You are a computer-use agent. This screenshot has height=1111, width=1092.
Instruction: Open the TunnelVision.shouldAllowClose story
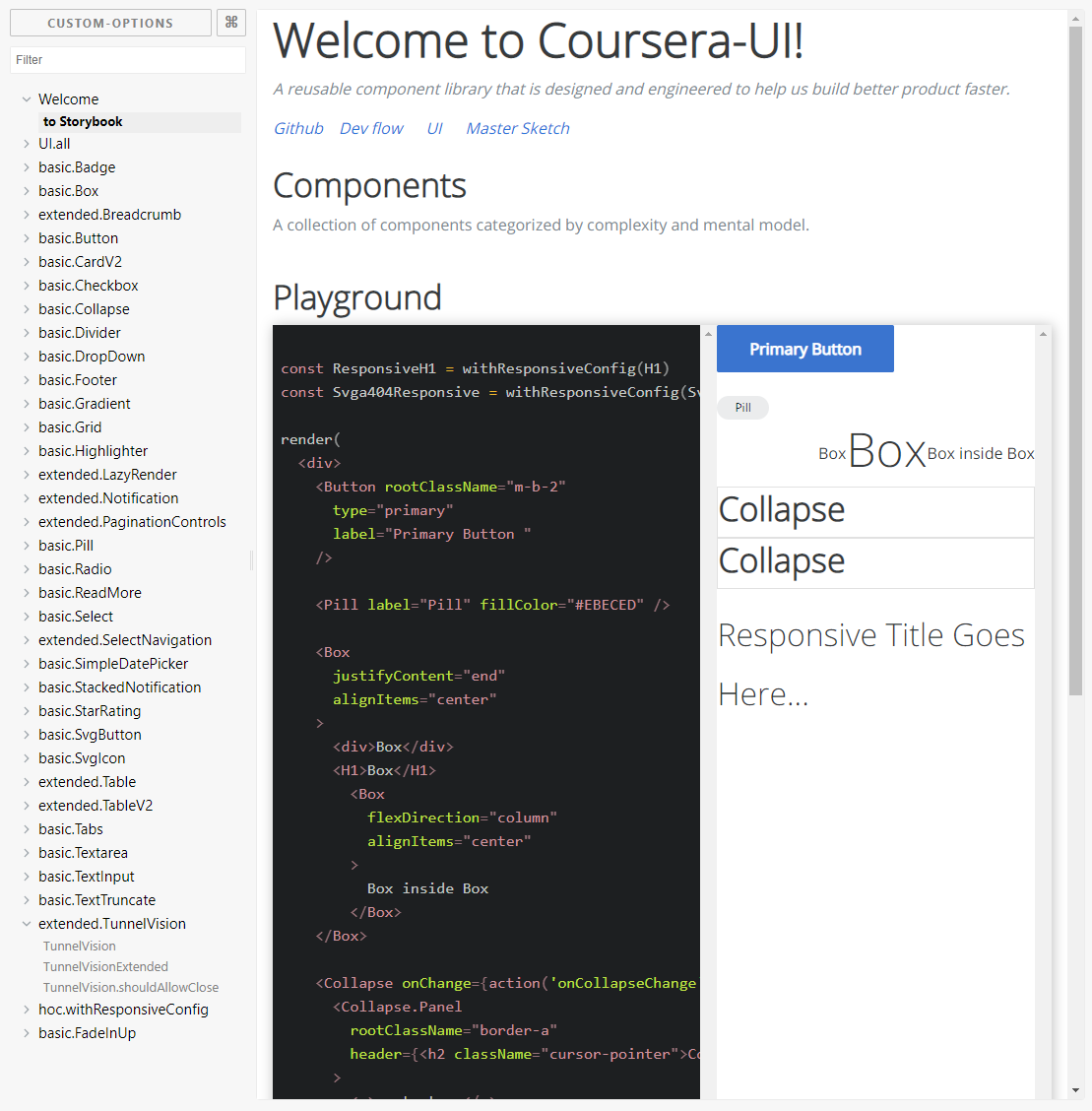tap(131, 987)
